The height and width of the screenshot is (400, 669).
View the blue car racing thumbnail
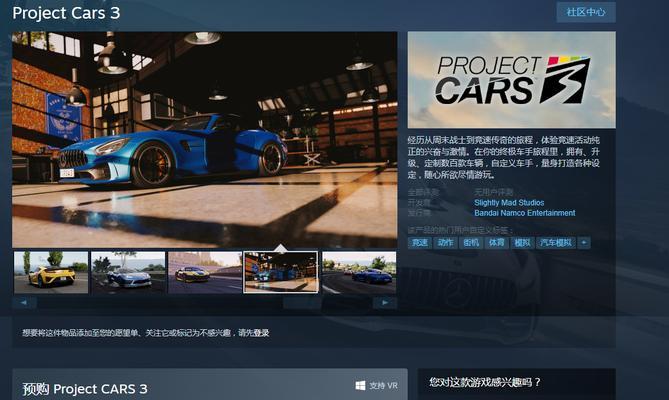click(x=359, y=272)
